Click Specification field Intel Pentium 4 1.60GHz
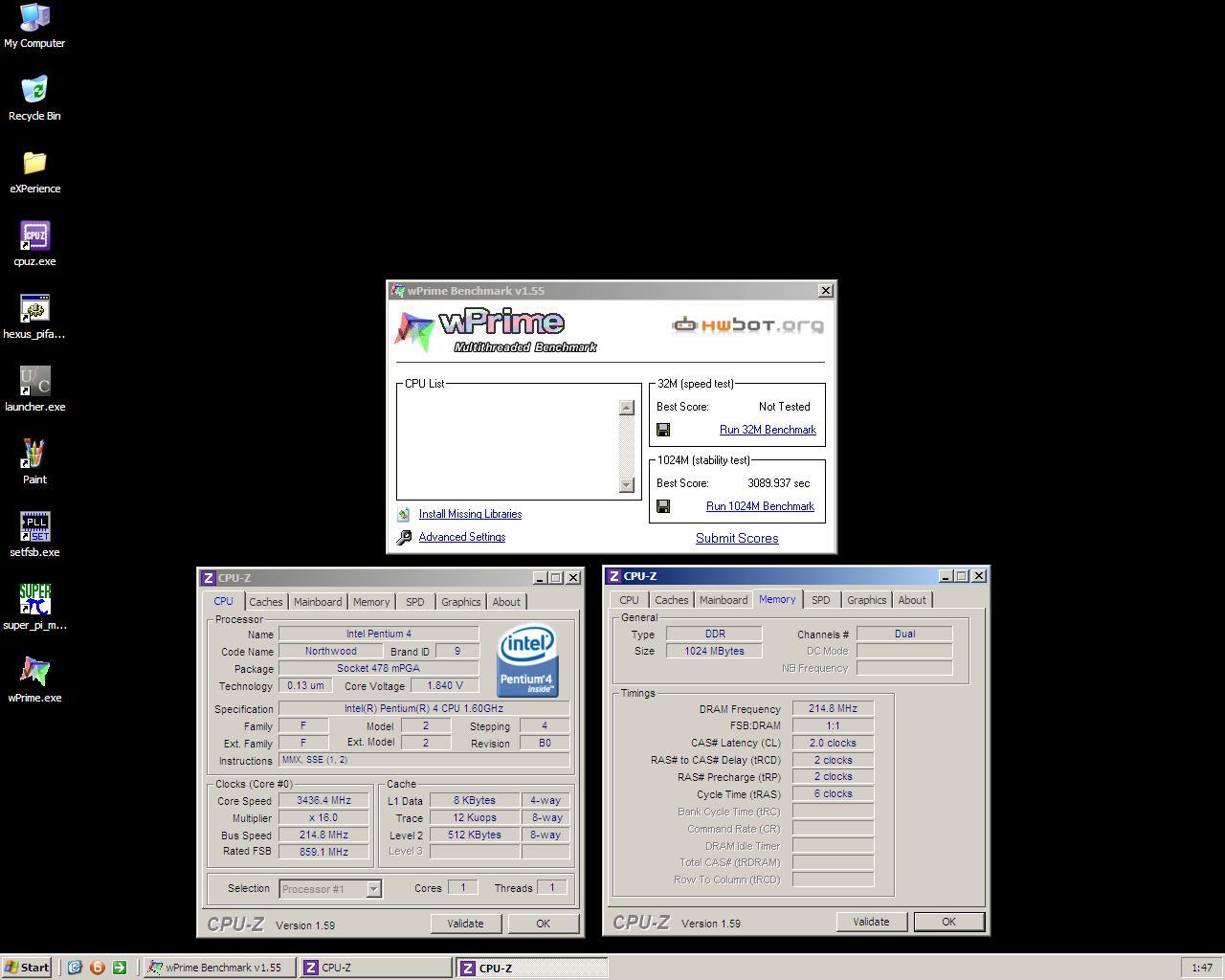Screen dimensions: 1225x980 coord(424,708)
